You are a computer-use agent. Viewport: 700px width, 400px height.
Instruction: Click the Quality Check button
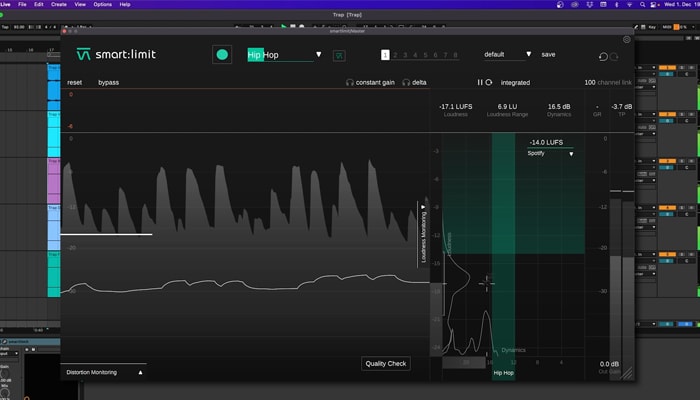click(386, 363)
